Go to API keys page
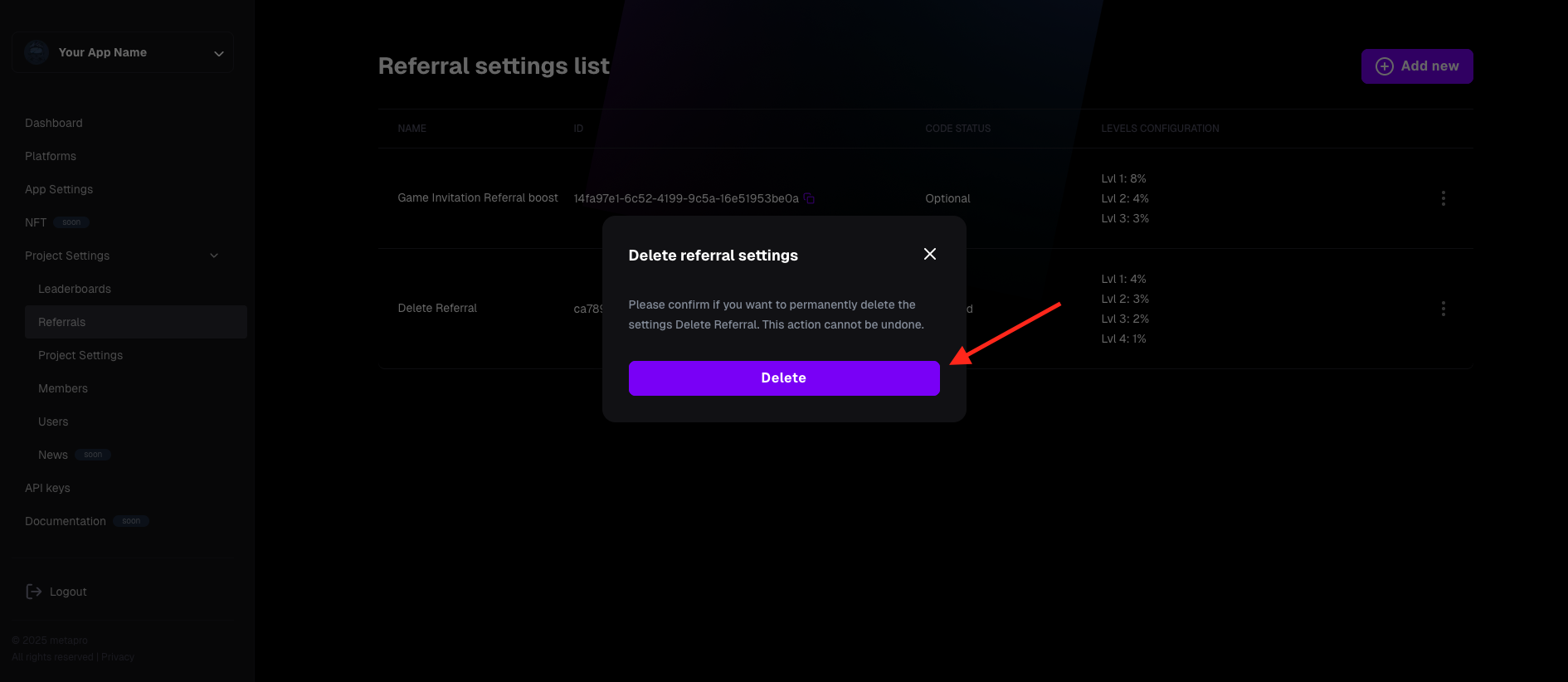 point(47,488)
